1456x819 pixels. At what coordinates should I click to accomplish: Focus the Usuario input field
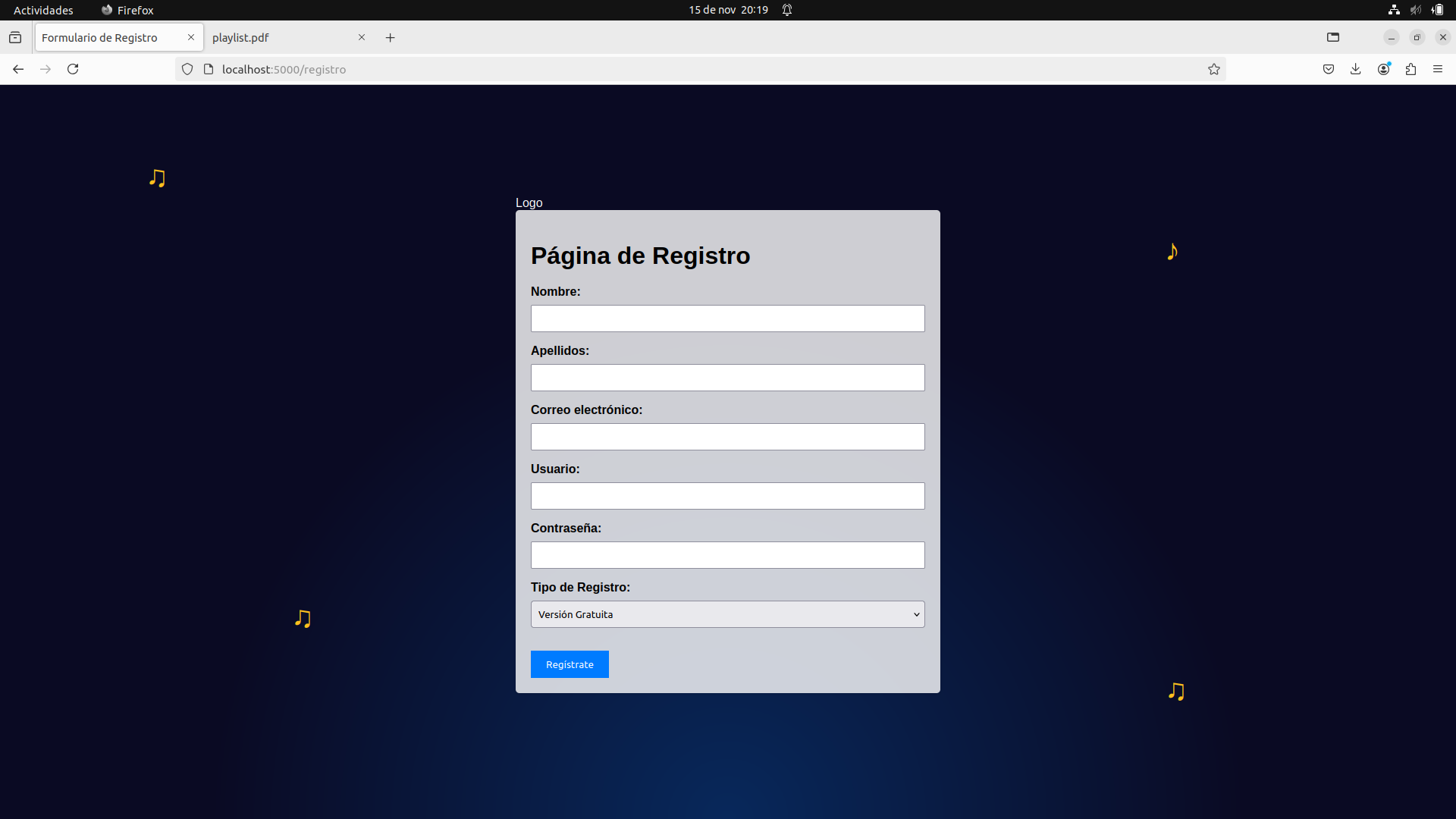click(x=728, y=496)
